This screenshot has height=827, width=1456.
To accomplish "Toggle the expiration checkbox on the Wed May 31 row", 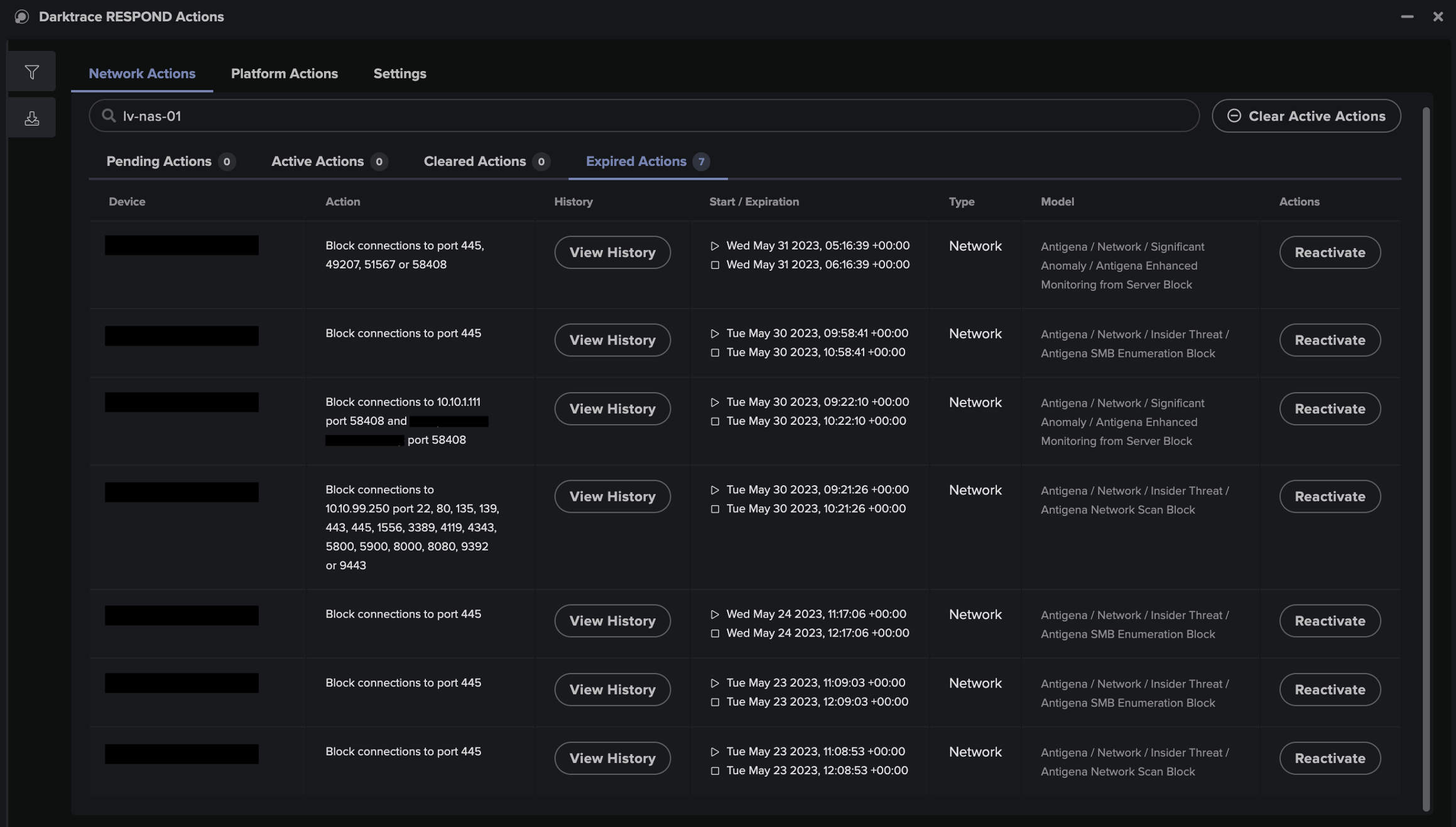I will coord(714,265).
